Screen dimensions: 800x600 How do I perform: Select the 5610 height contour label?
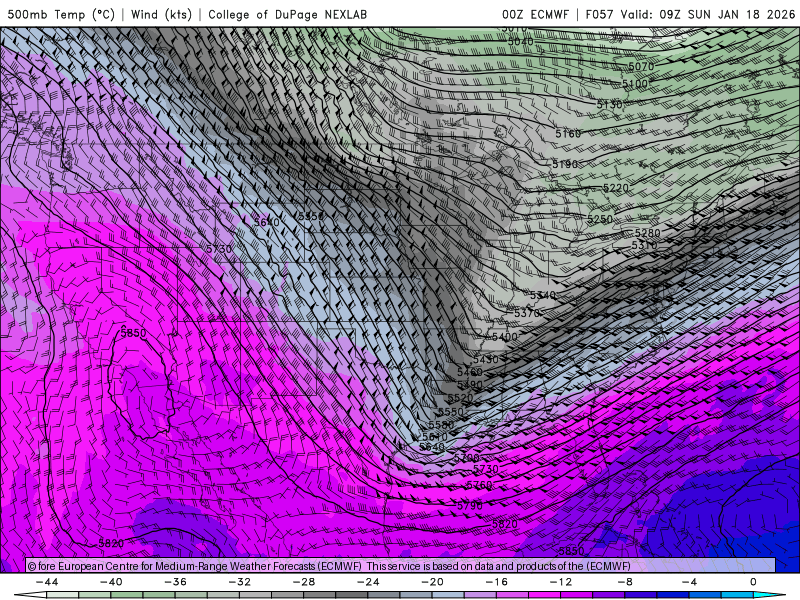[435, 437]
